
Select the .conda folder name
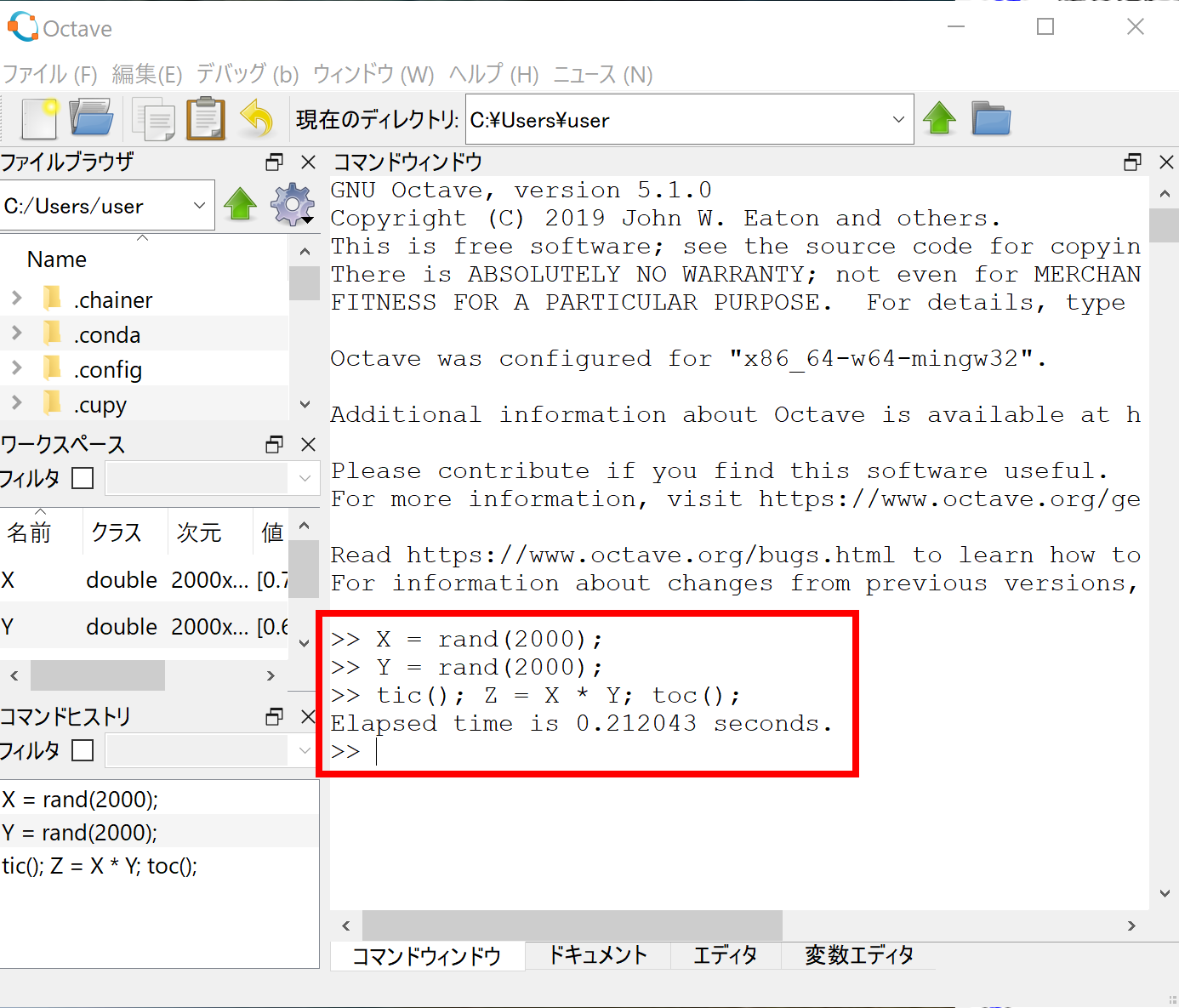click(x=107, y=334)
